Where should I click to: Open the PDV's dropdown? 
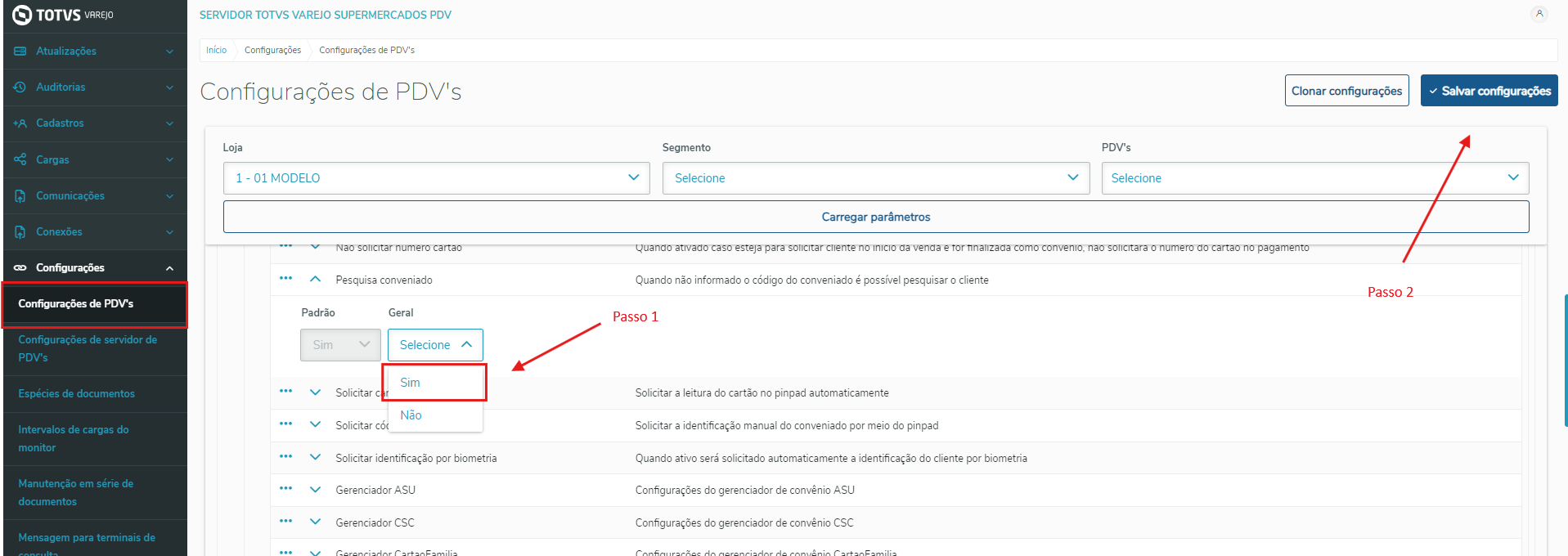1314,178
